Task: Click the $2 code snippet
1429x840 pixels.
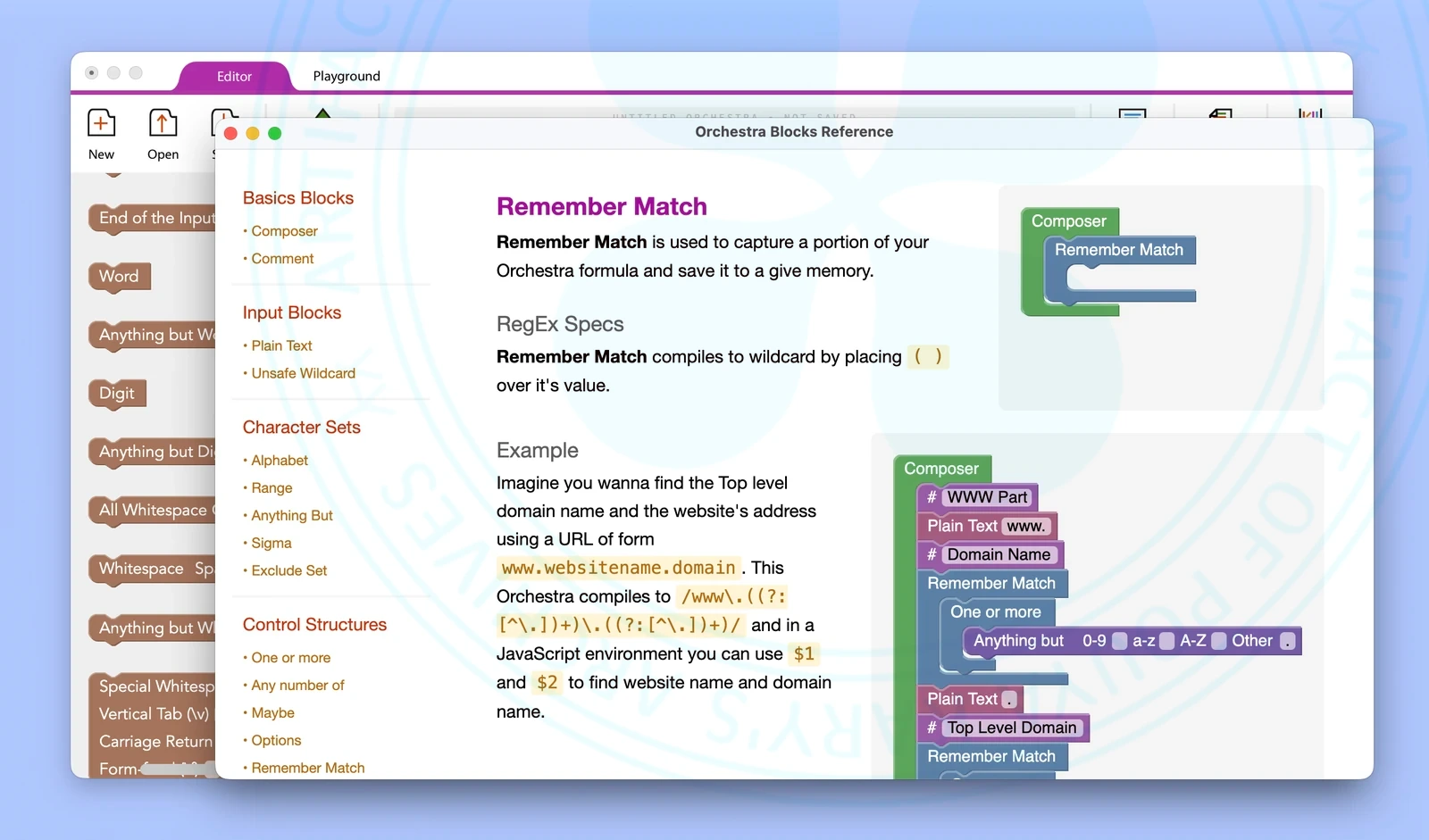Action: pyautogui.click(x=547, y=683)
